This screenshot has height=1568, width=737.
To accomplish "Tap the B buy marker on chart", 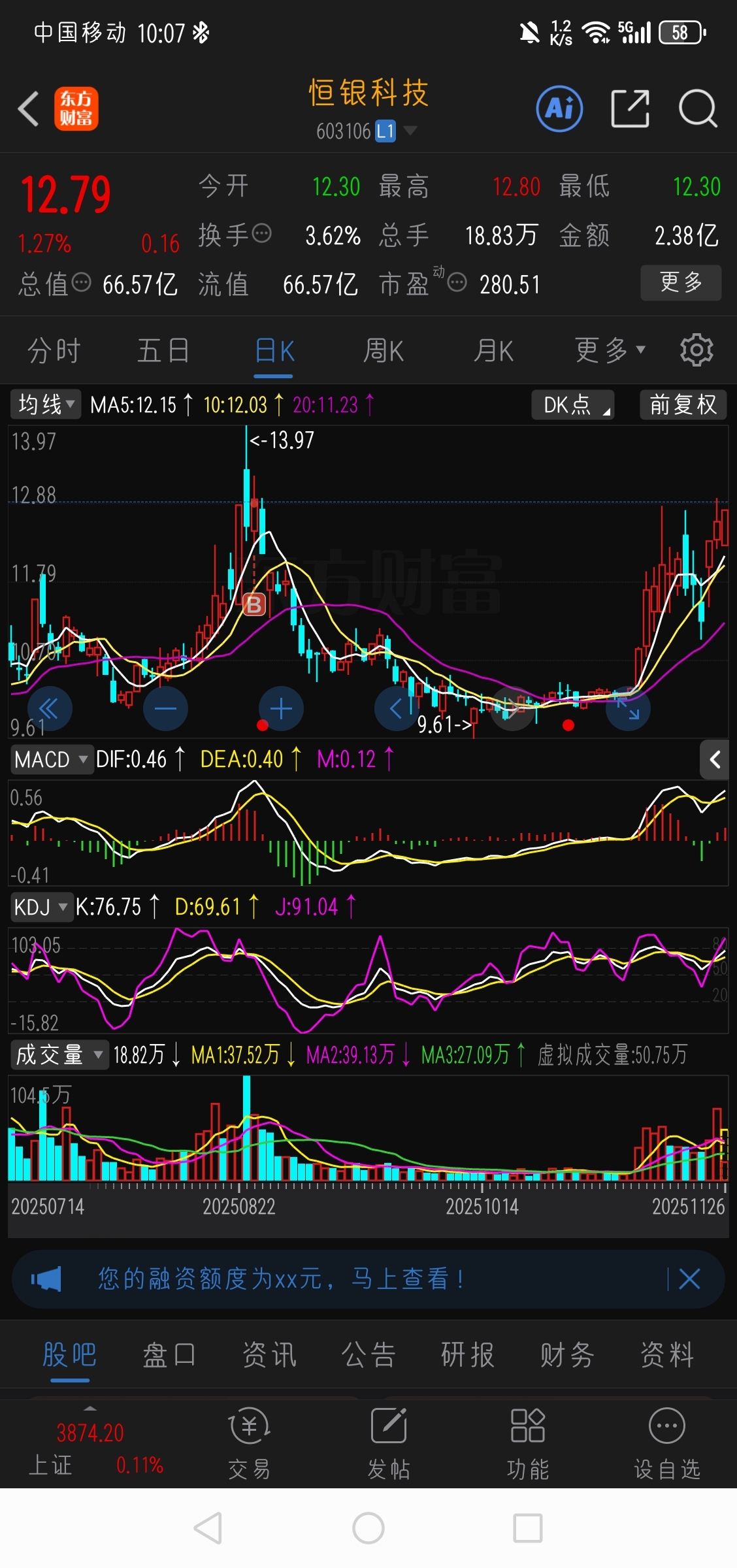I will pos(254,604).
